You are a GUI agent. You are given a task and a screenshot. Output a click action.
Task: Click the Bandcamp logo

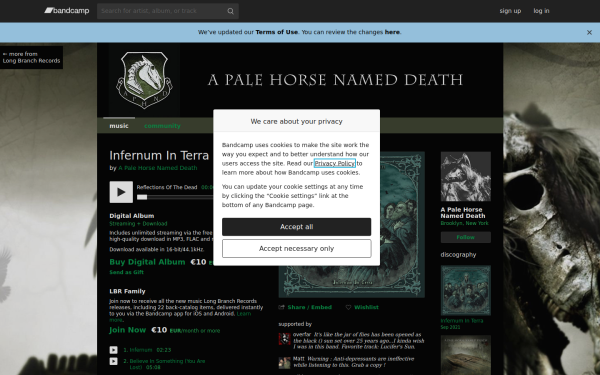pyautogui.click(x=67, y=11)
